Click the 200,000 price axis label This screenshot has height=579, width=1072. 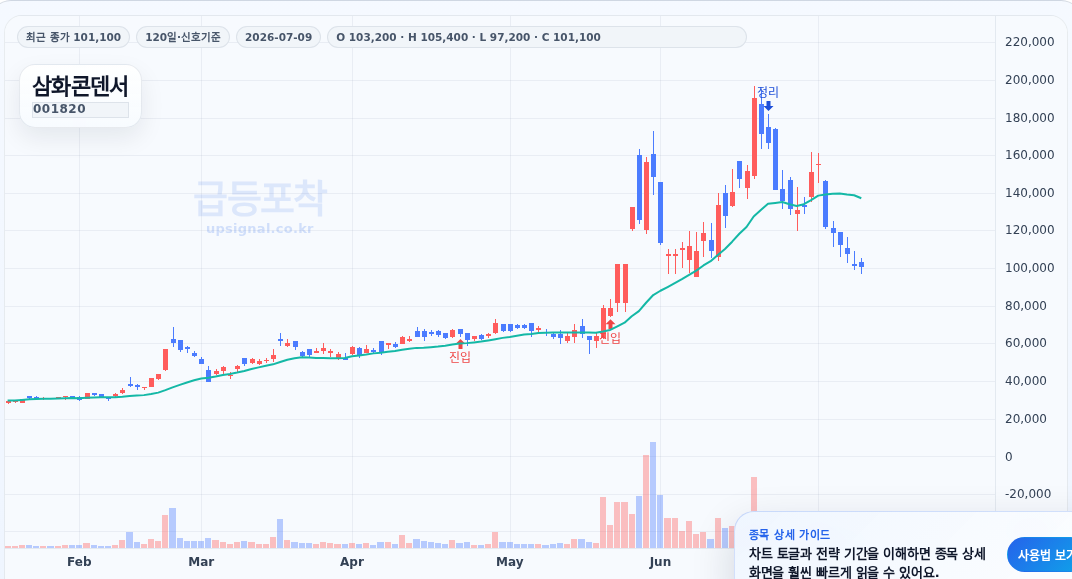tap(1030, 80)
